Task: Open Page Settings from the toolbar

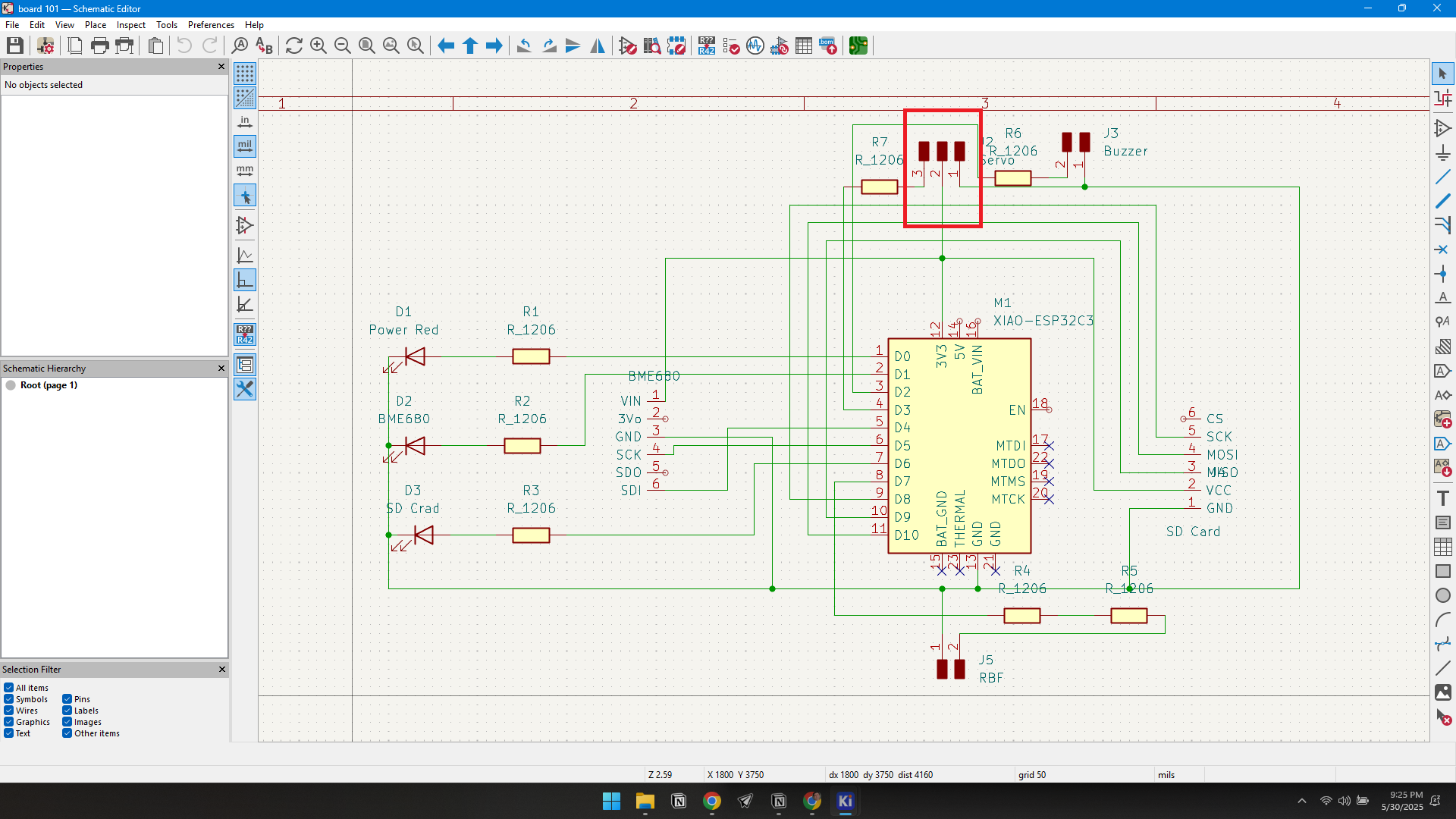Action: tap(75, 46)
